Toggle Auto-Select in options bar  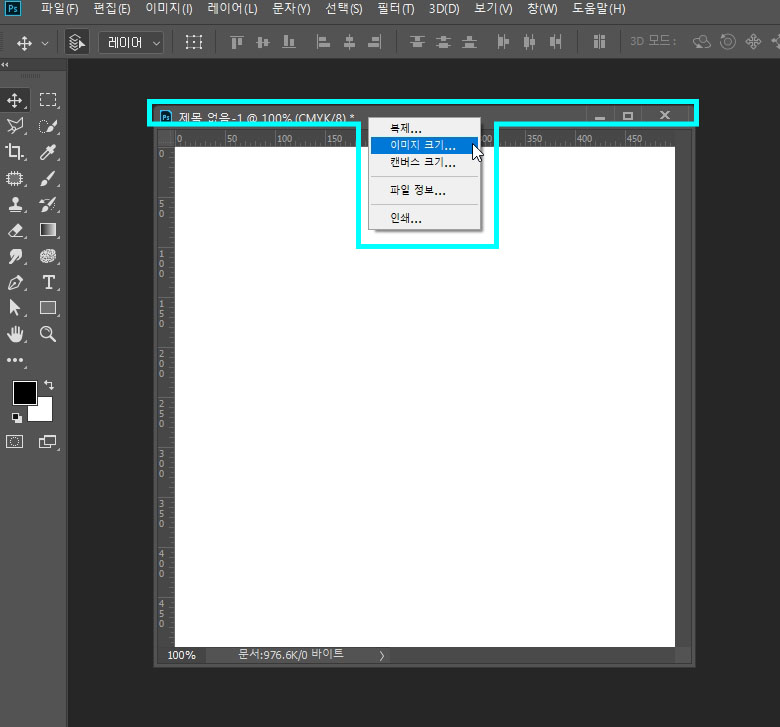(x=77, y=42)
